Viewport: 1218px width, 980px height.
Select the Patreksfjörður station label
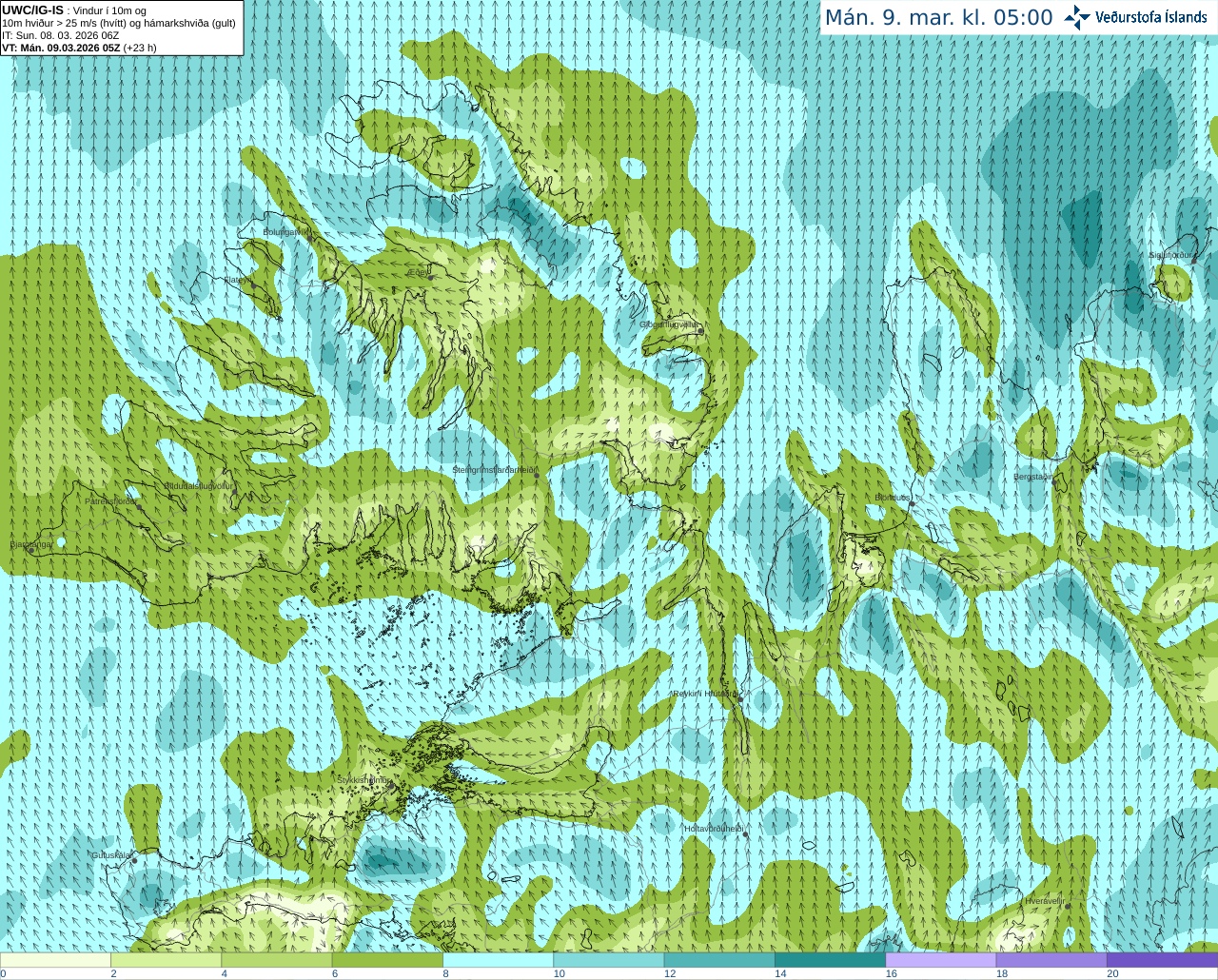[x=110, y=501]
